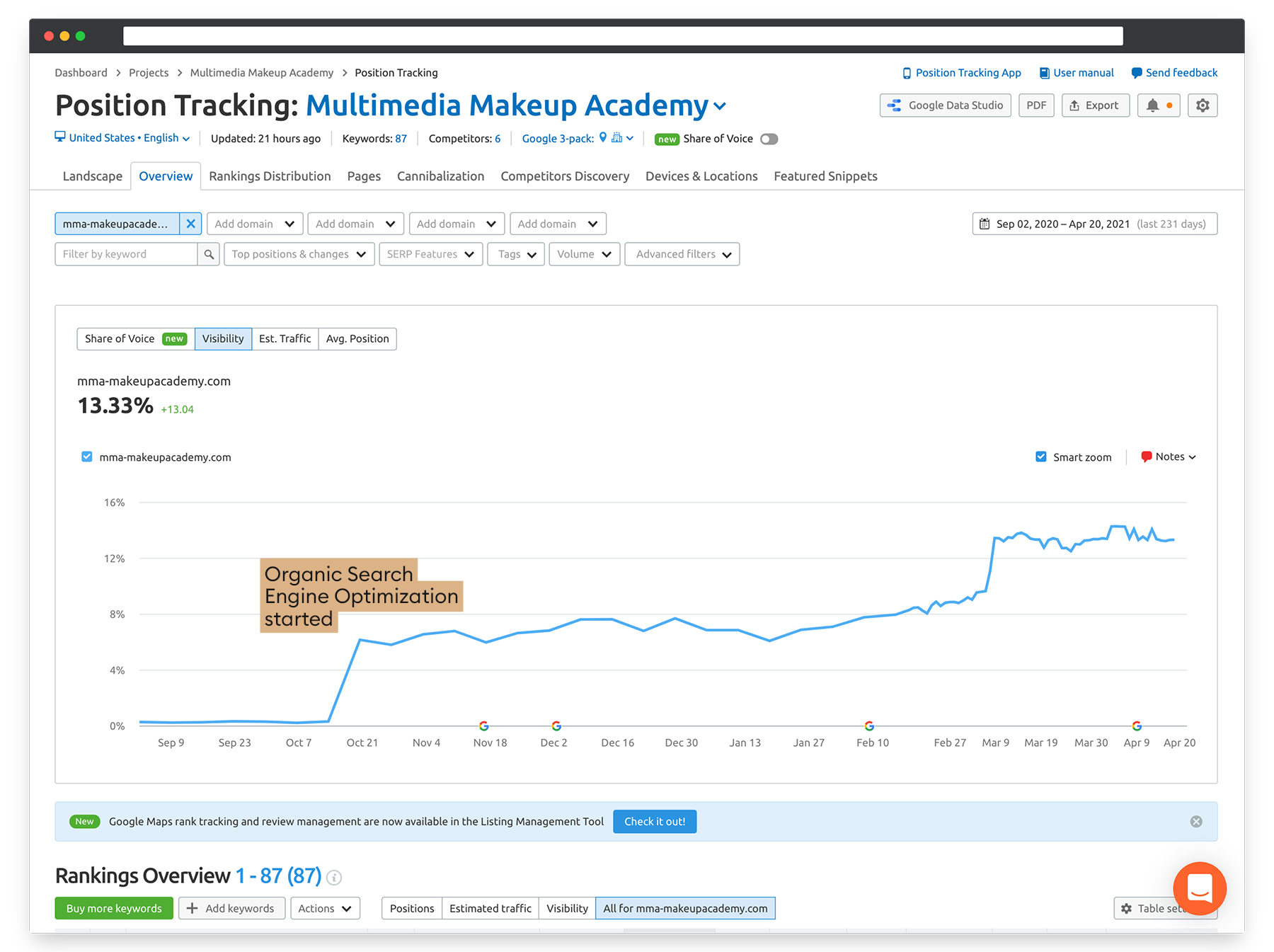
Task: Click the Google 3-pack business building icon
Action: 616,138
